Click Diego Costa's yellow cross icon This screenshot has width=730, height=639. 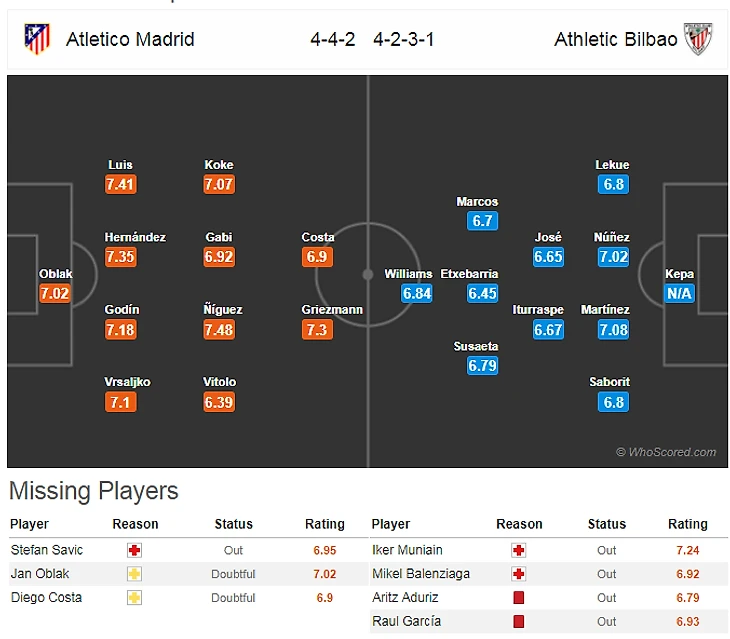[134, 598]
